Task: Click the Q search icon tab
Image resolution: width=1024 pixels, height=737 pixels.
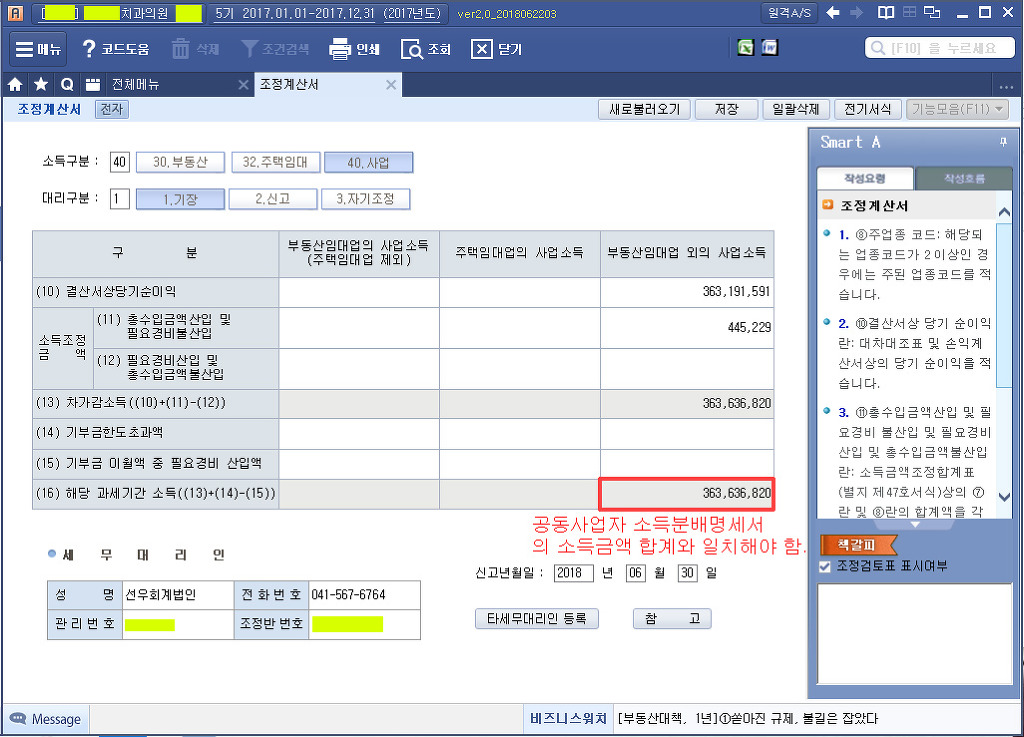Action: [67, 84]
